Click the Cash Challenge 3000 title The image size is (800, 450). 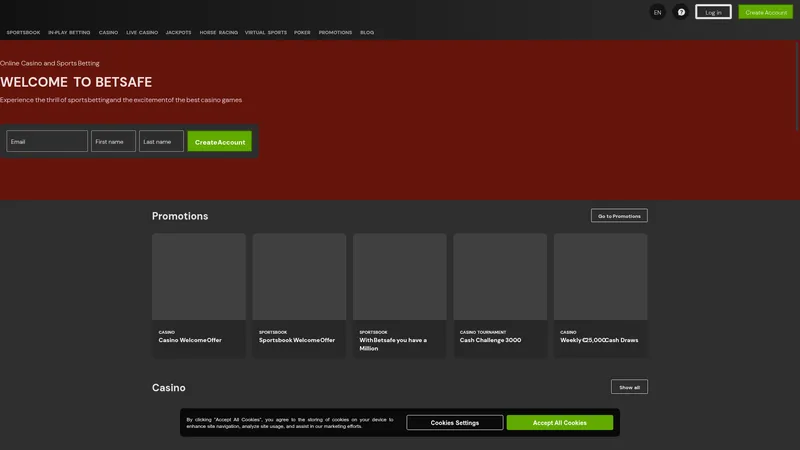pos(490,340)
